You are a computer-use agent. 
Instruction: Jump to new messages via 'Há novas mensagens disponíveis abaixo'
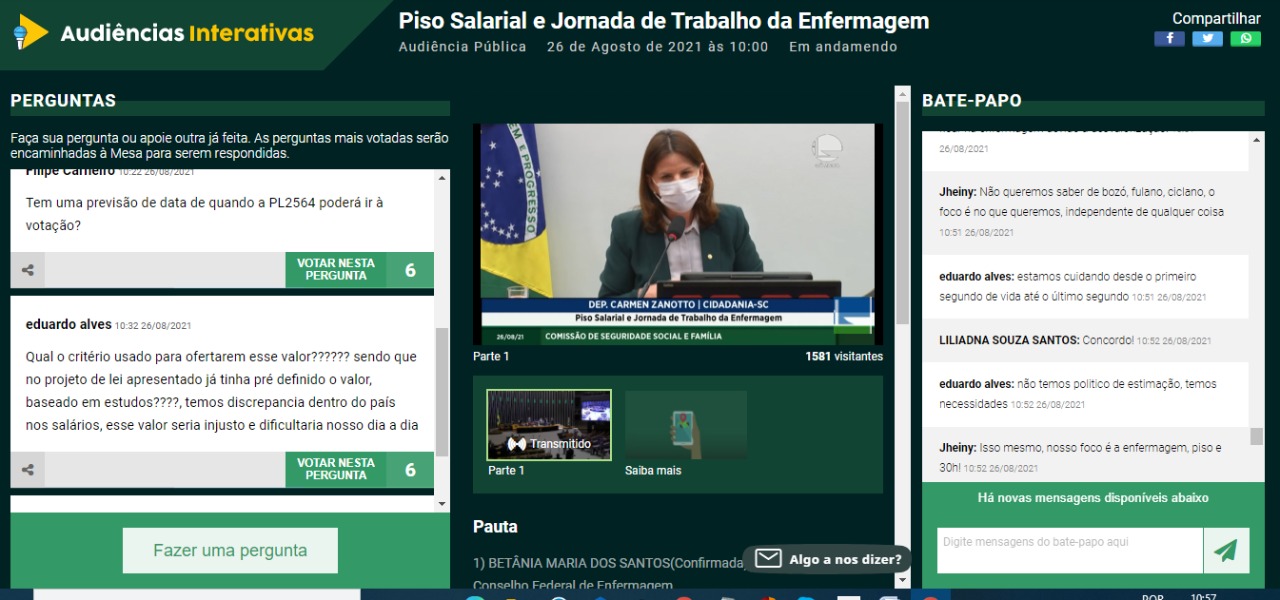pos(1093,498)
